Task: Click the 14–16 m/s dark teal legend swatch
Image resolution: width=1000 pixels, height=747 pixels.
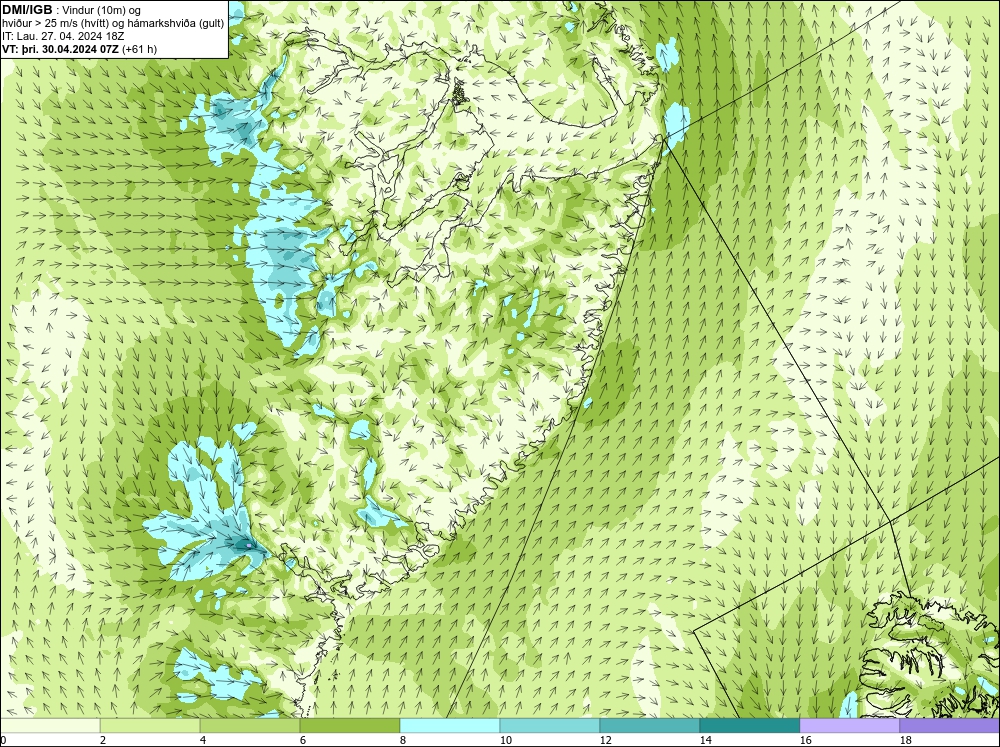Action: tap(750, 725)
